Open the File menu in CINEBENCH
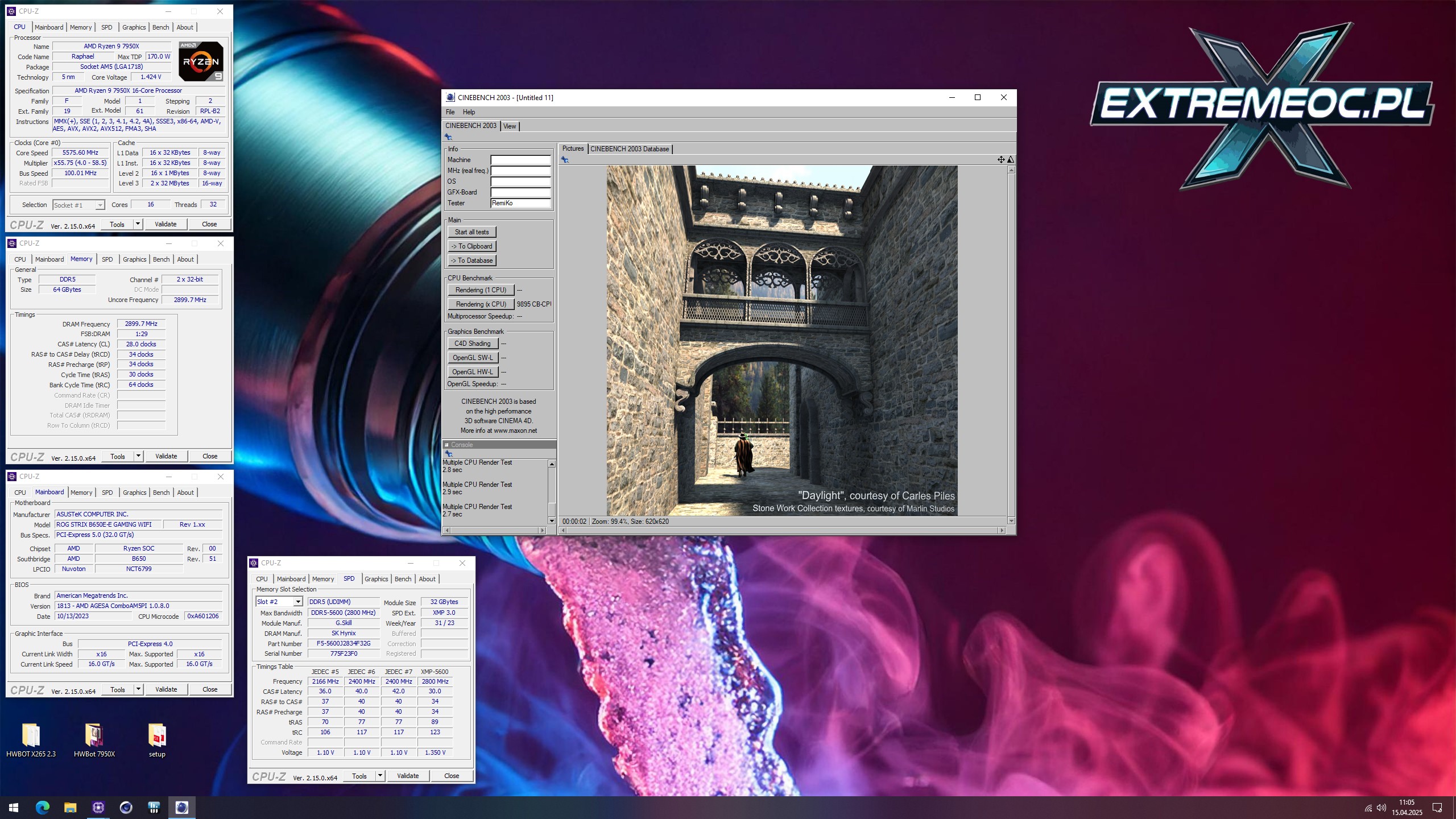 (450, 112)
